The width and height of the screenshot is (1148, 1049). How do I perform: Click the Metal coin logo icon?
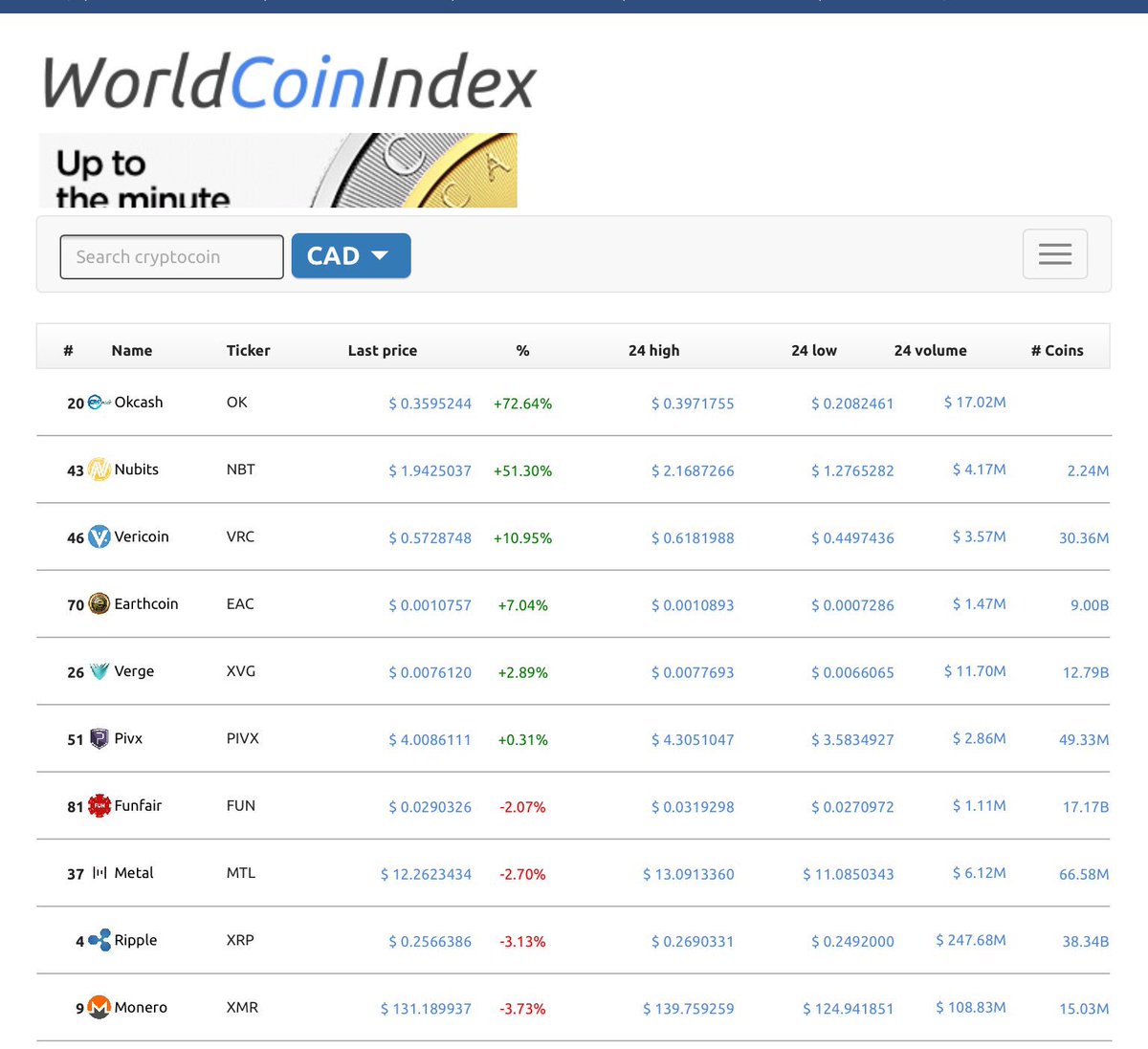tap(99, 873)
